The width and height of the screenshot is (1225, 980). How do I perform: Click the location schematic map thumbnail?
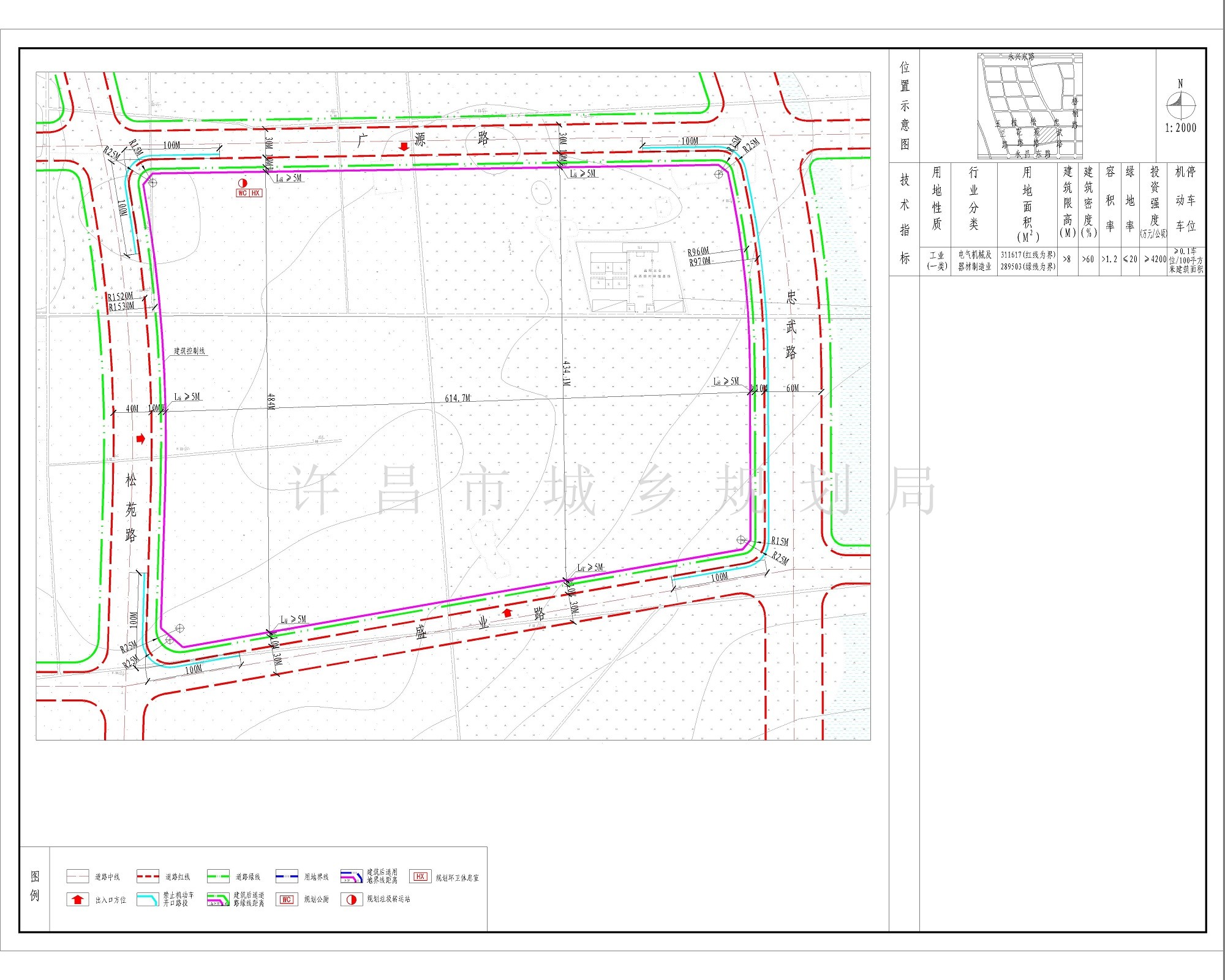coord(1030,106)
